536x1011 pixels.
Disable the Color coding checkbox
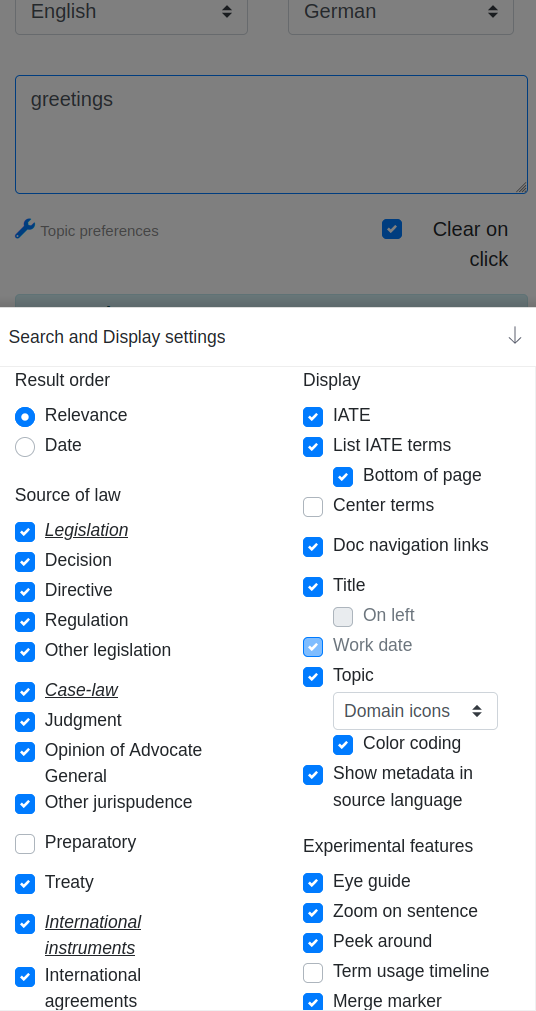[343, 745]
